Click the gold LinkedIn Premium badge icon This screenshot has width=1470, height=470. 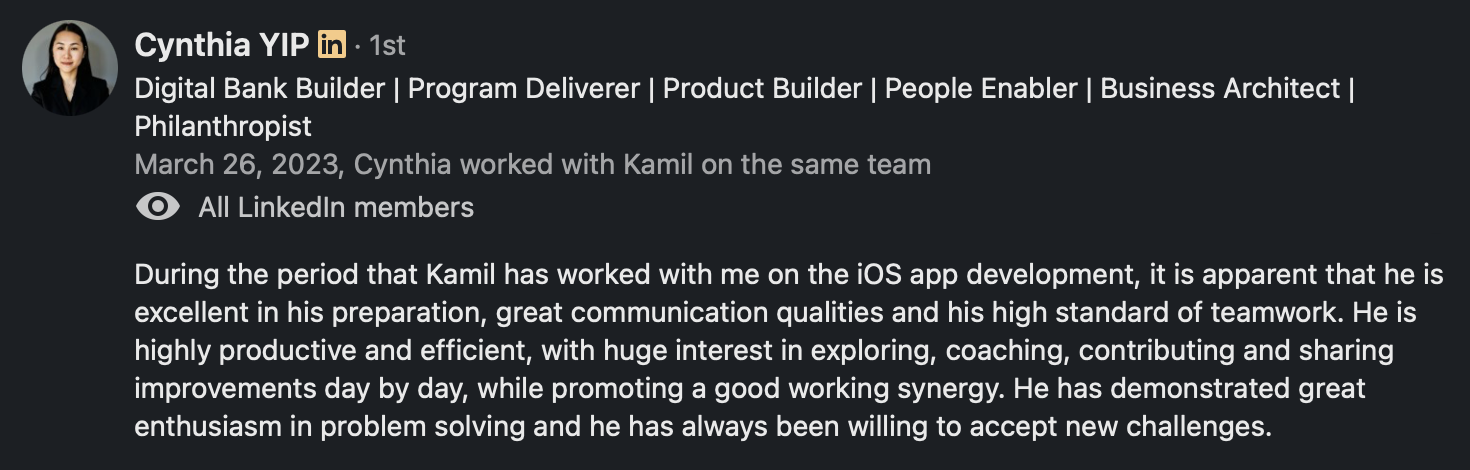coord(332,45)
